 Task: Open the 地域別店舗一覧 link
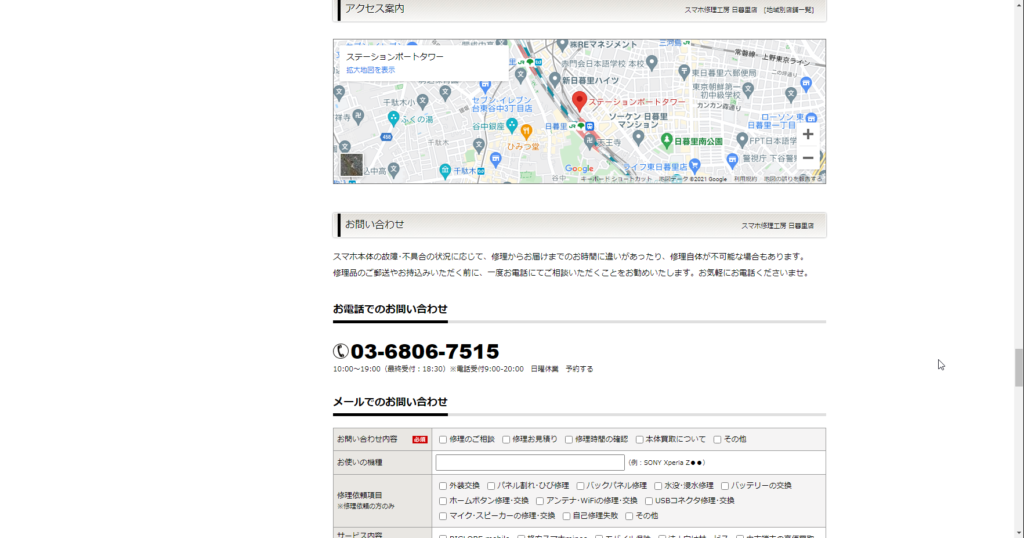[790, 10]
